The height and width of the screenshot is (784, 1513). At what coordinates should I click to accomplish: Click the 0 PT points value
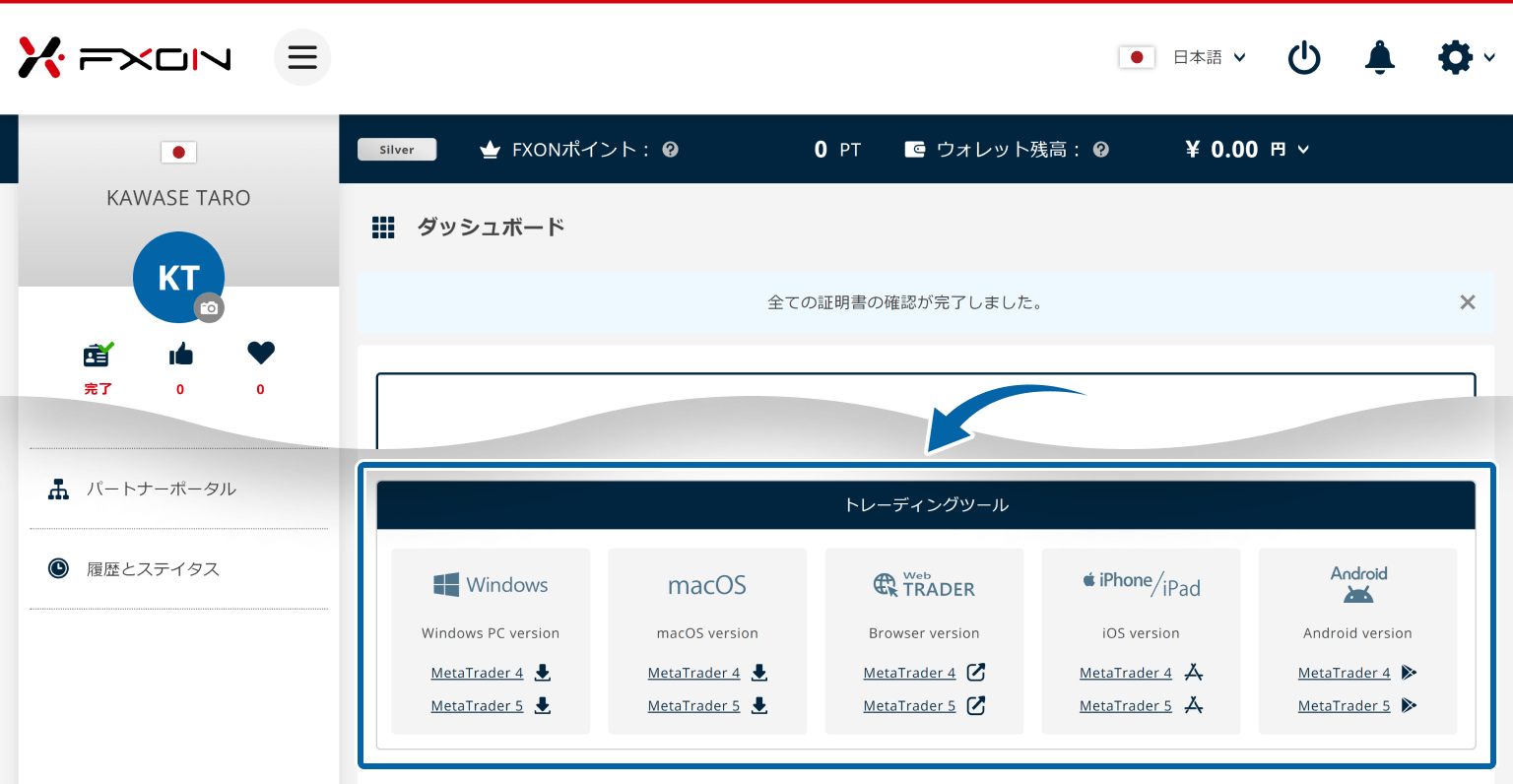point(837,150)
